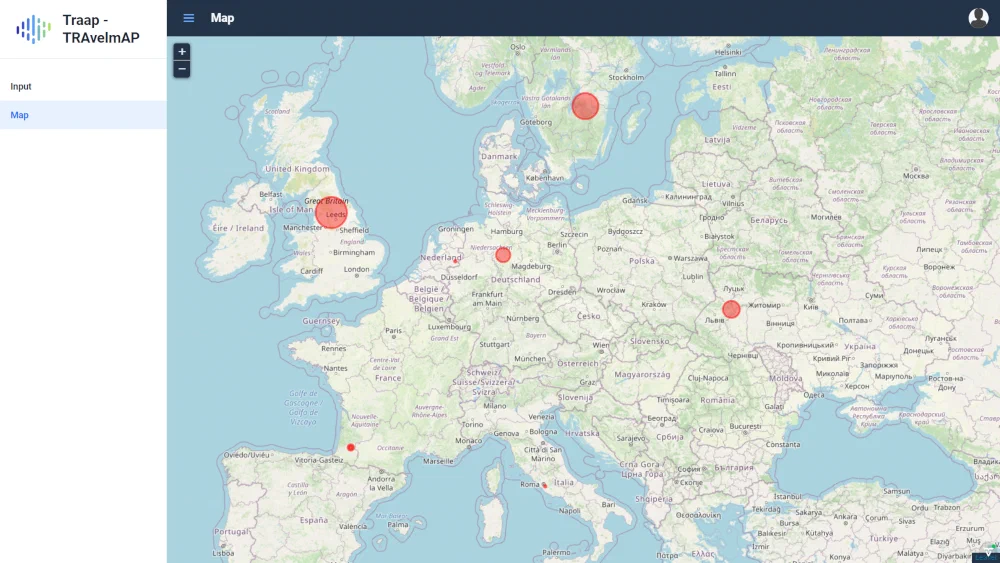Screen dimensions: 1000x563
Task: Click the Paris label on the map
Action: (x=393, y=330)
